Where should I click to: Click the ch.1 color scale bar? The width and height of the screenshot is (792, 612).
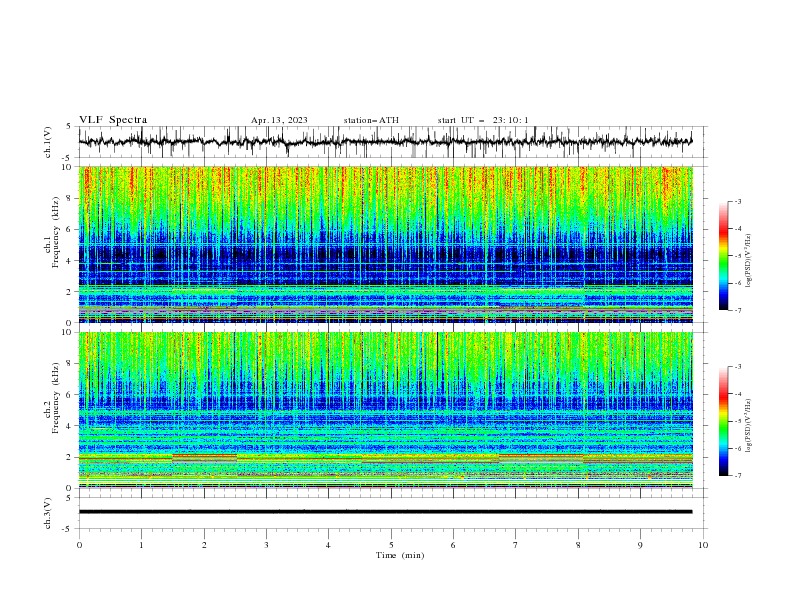724,256
